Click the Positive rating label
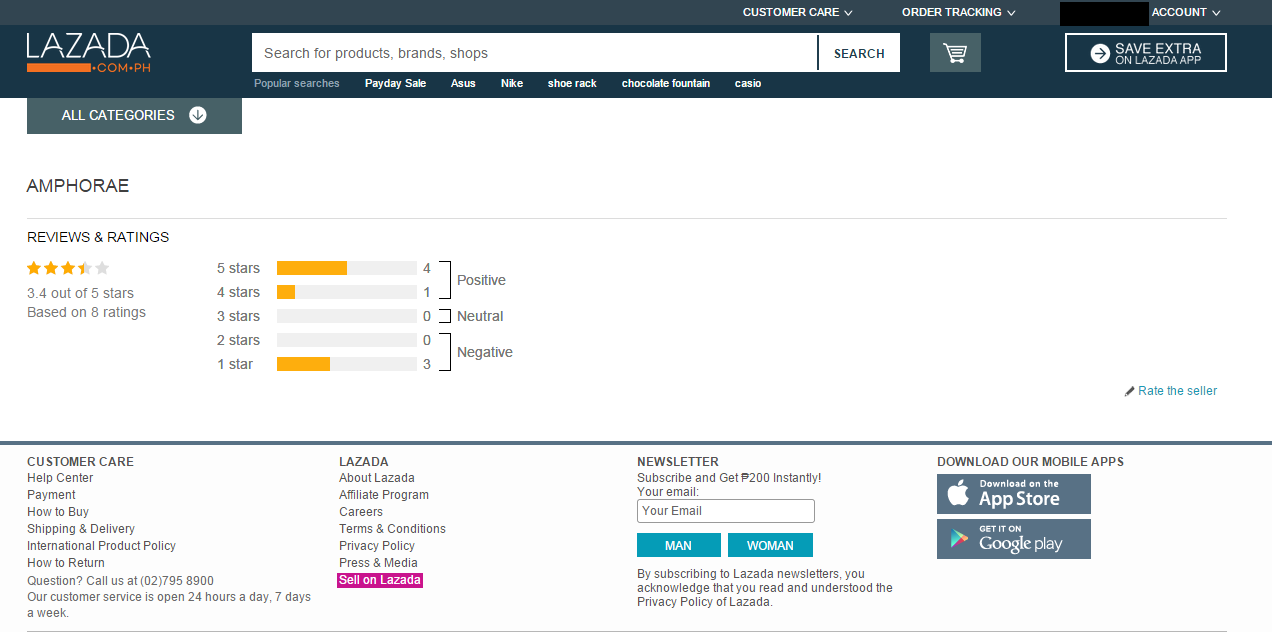 pos(481,280)
